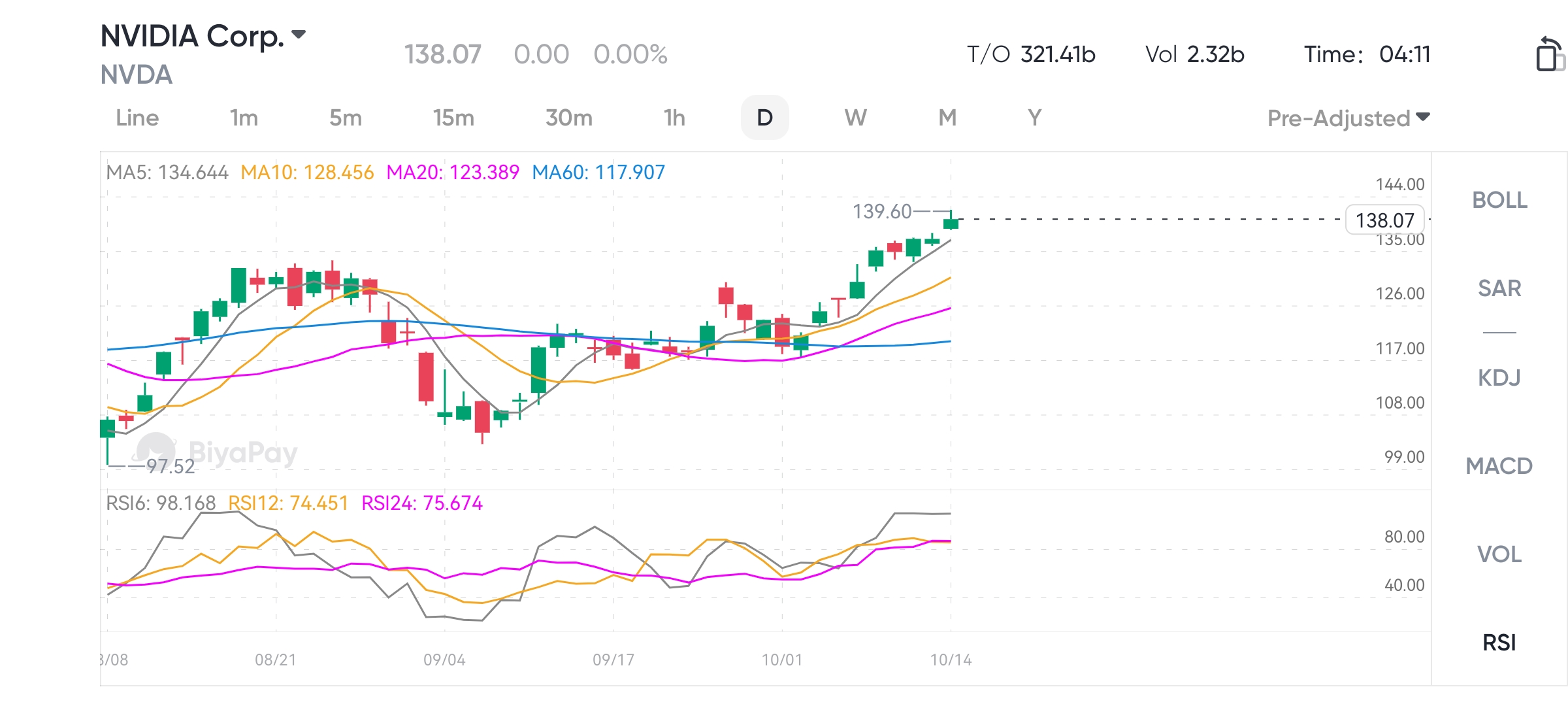Select the D daily timeframe
1568x706 pixels.
tap(764, 118)
